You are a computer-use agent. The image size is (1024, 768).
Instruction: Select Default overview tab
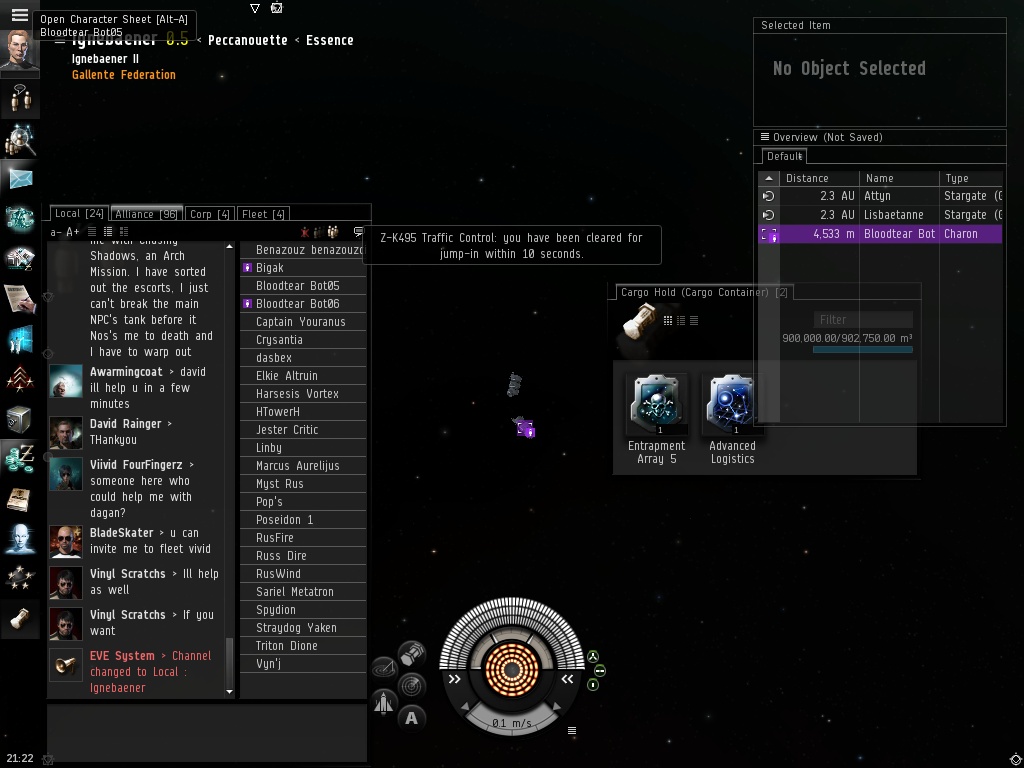point(784,156)
